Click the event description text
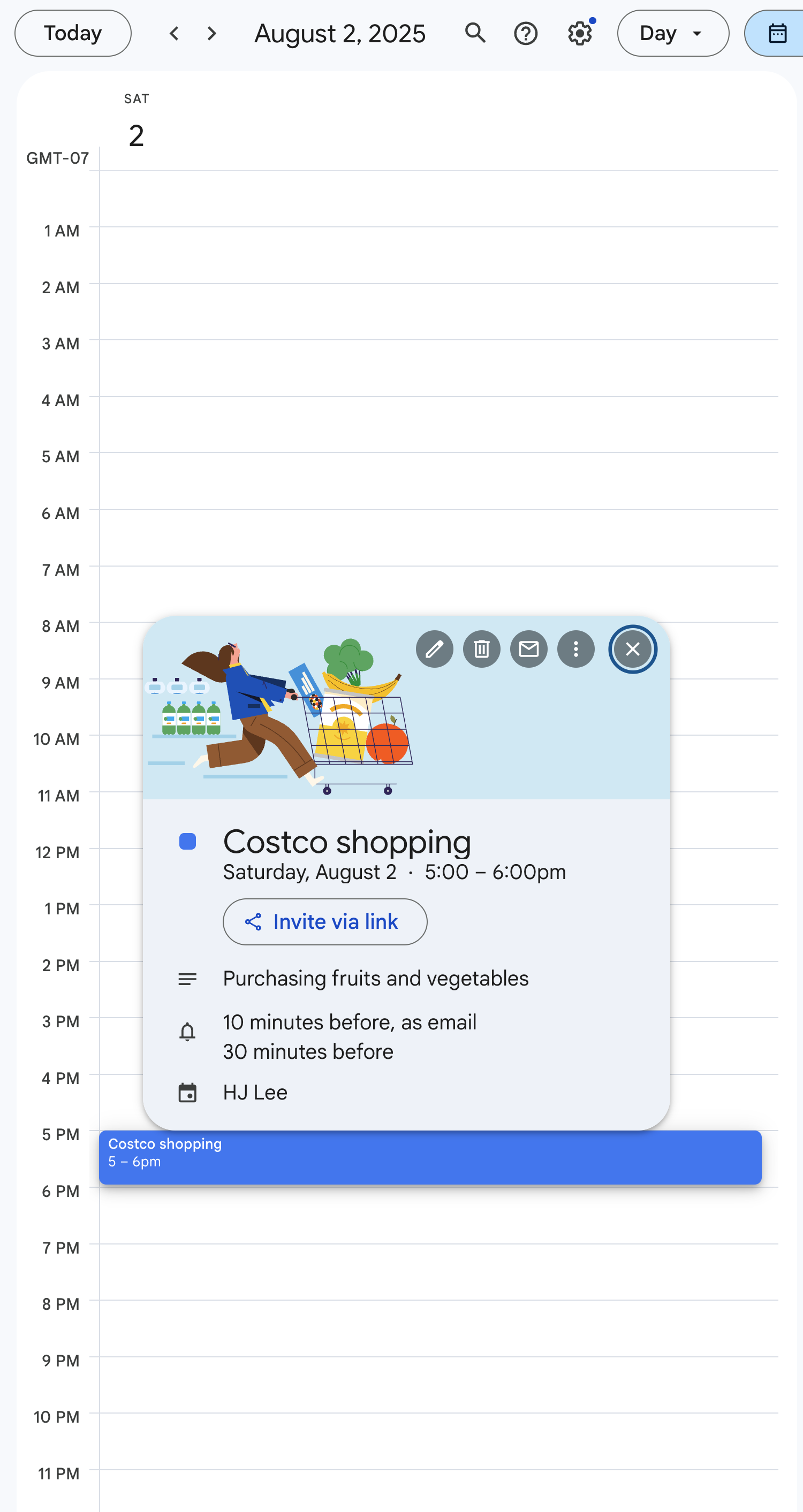803x1512 pixels. [x=375, y=979]
